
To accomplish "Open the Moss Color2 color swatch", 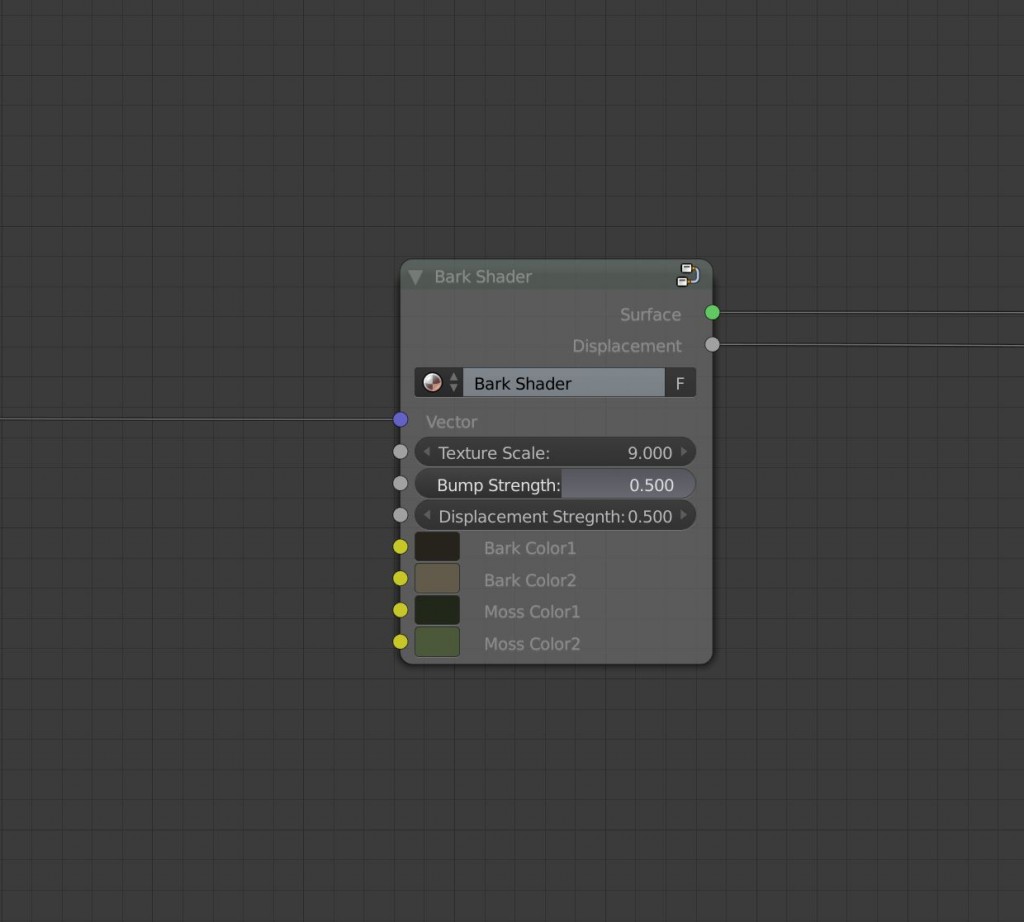I will tap(436, 643).
